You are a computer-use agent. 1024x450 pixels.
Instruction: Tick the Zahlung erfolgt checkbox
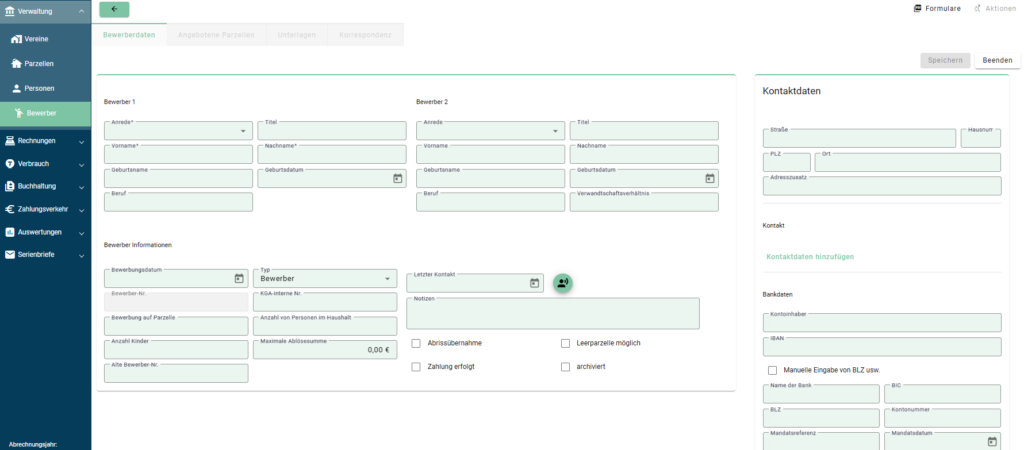click(x=416, y=367)
